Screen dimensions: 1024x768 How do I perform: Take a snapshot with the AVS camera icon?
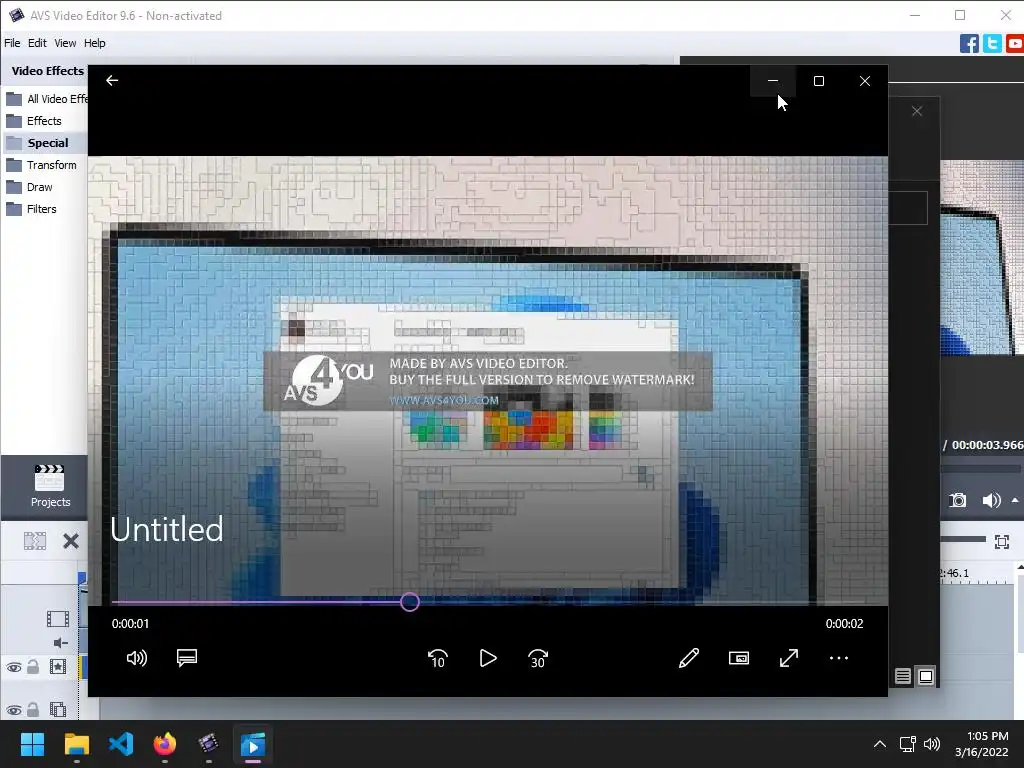pyautogui.click(x=957, y=500)
